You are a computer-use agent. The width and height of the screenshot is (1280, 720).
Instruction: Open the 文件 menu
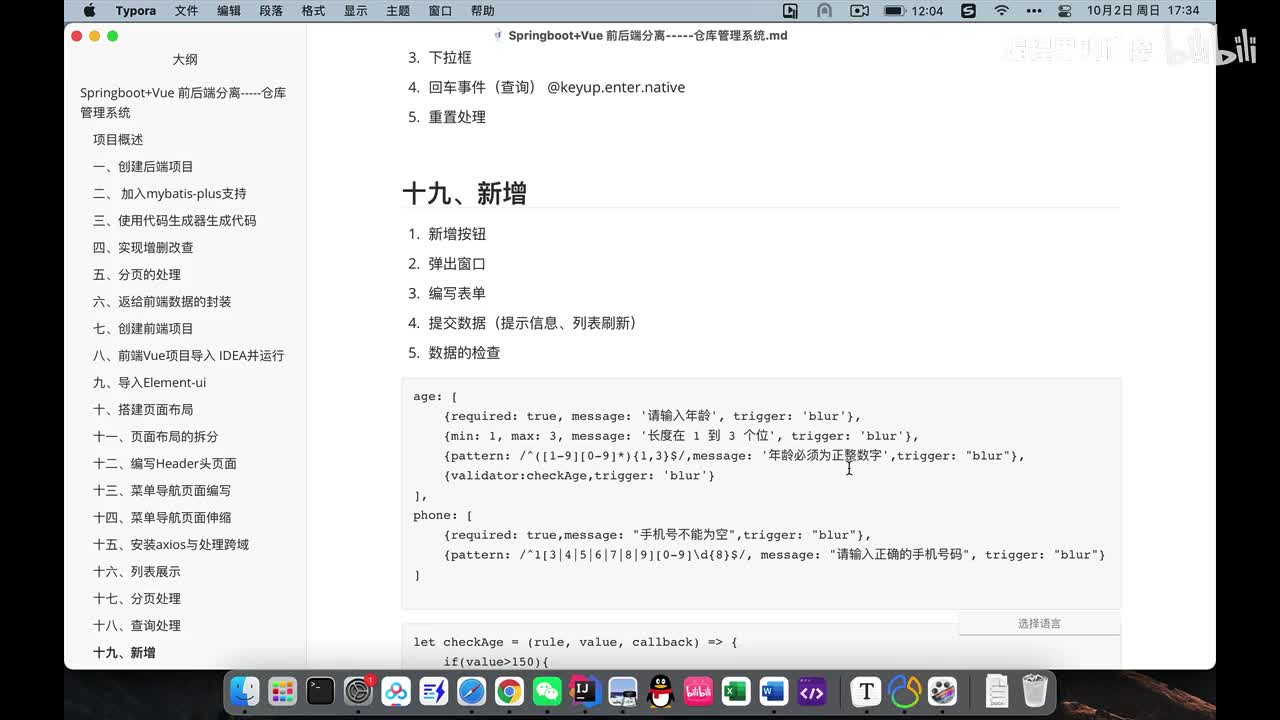[x=187, y=11]
